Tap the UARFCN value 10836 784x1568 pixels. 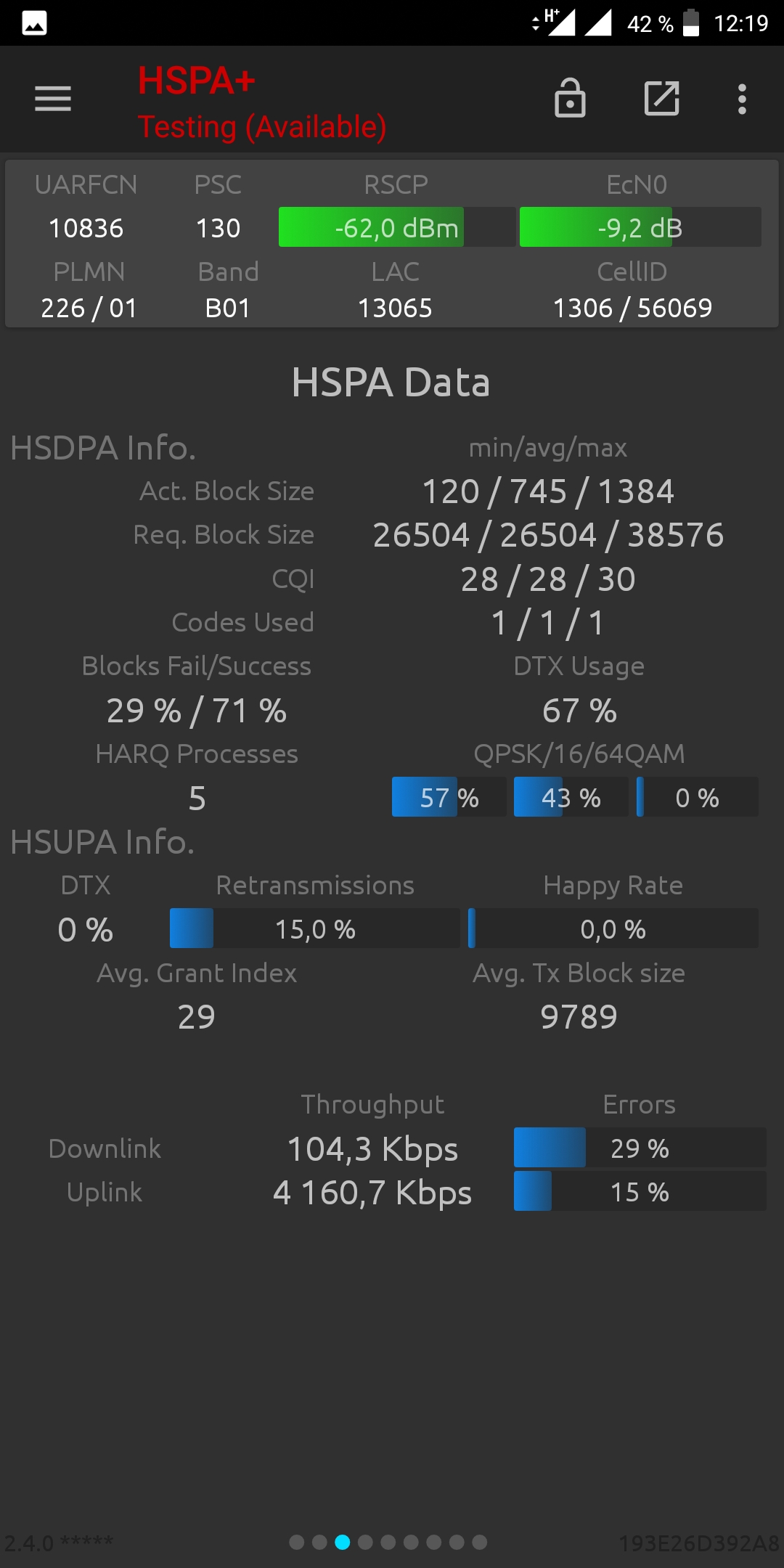86,228
